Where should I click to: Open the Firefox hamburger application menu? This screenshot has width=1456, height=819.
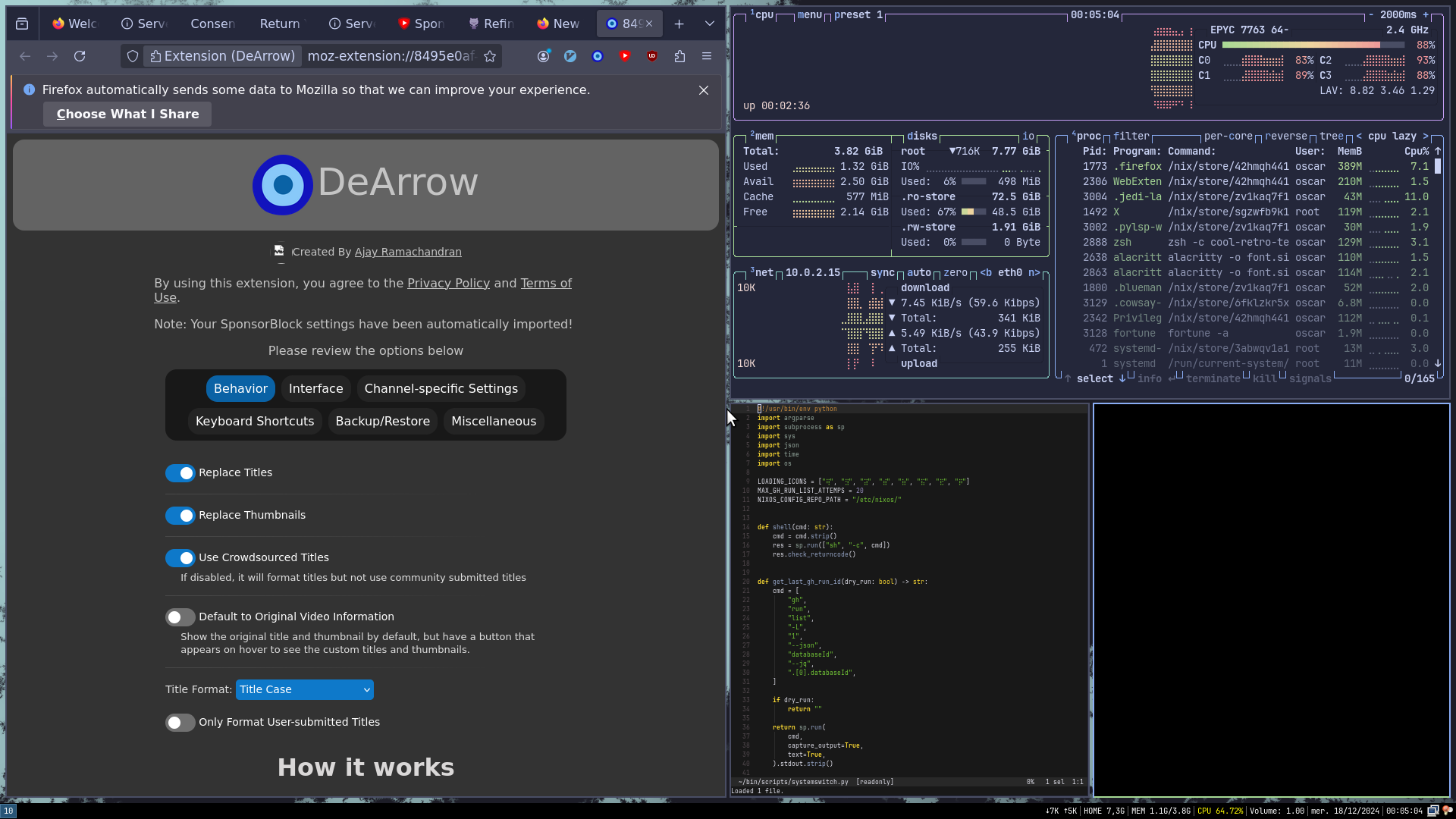click(x=707, y=56)
